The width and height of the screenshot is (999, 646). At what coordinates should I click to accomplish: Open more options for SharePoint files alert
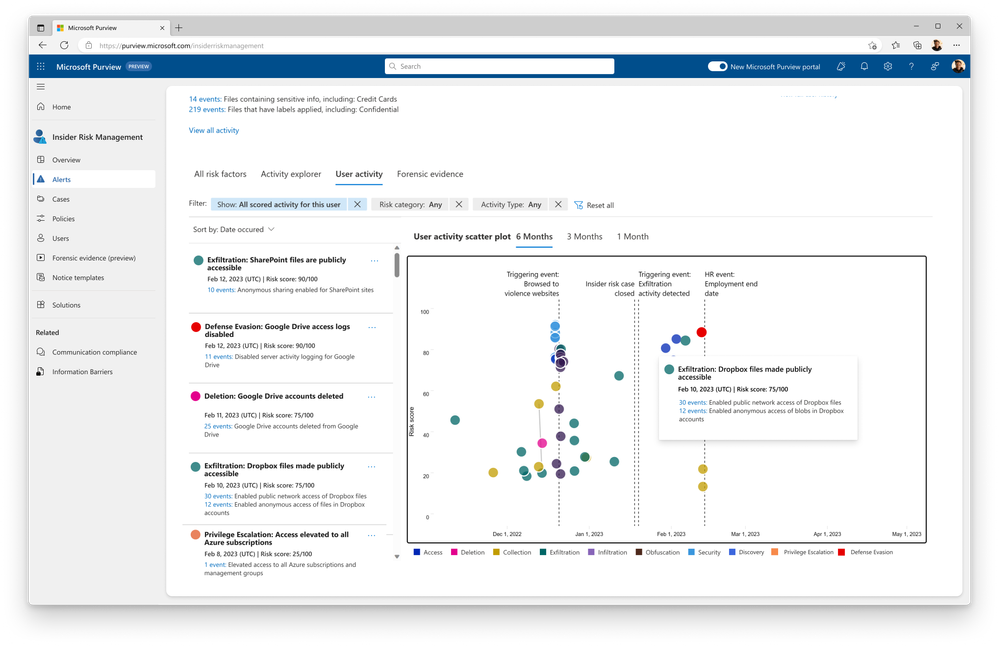pos(375,261)
